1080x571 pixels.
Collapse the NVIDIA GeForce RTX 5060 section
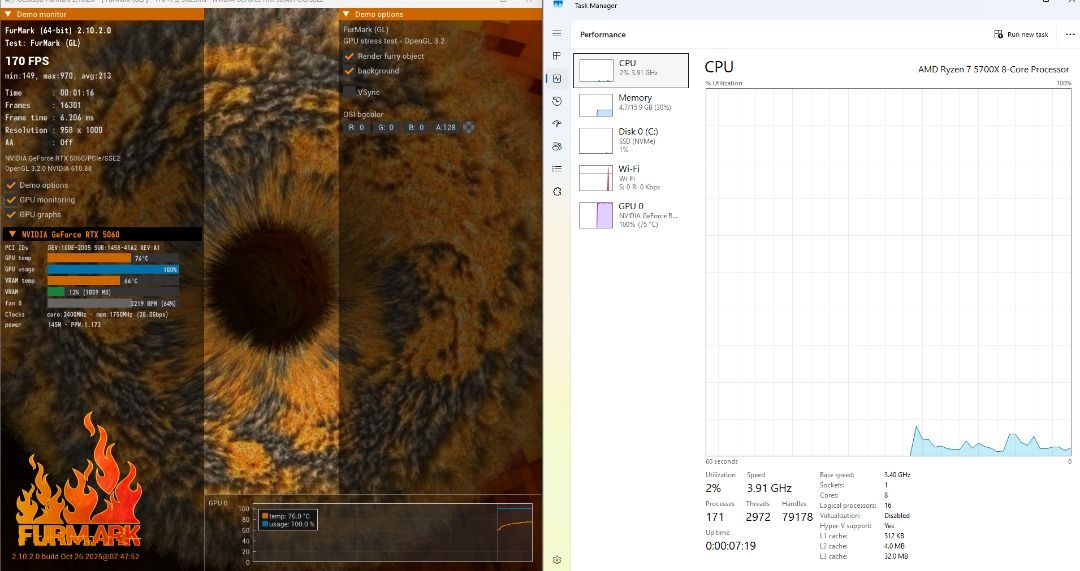[12, 234]
